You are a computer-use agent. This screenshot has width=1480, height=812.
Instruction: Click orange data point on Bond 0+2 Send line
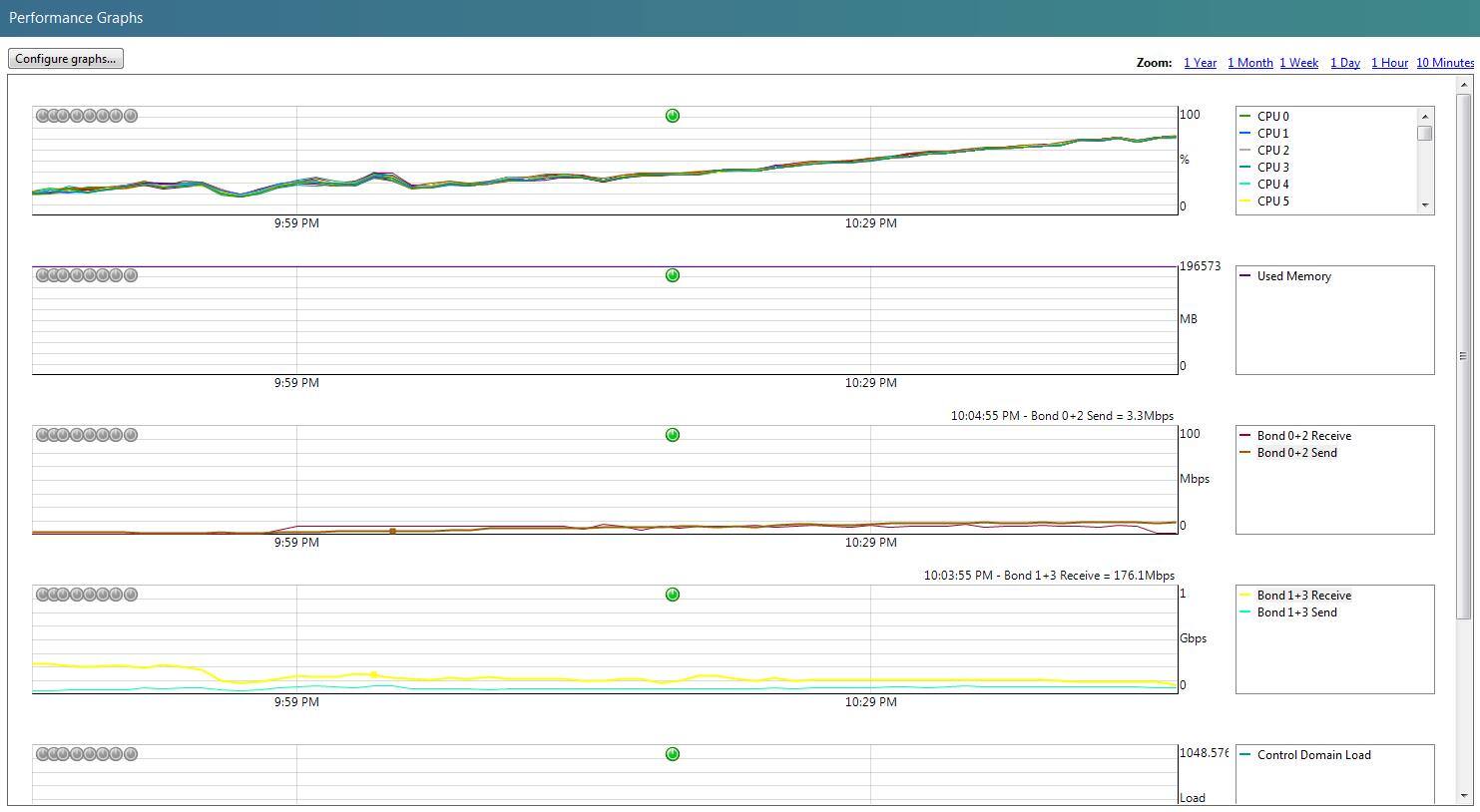393,531
